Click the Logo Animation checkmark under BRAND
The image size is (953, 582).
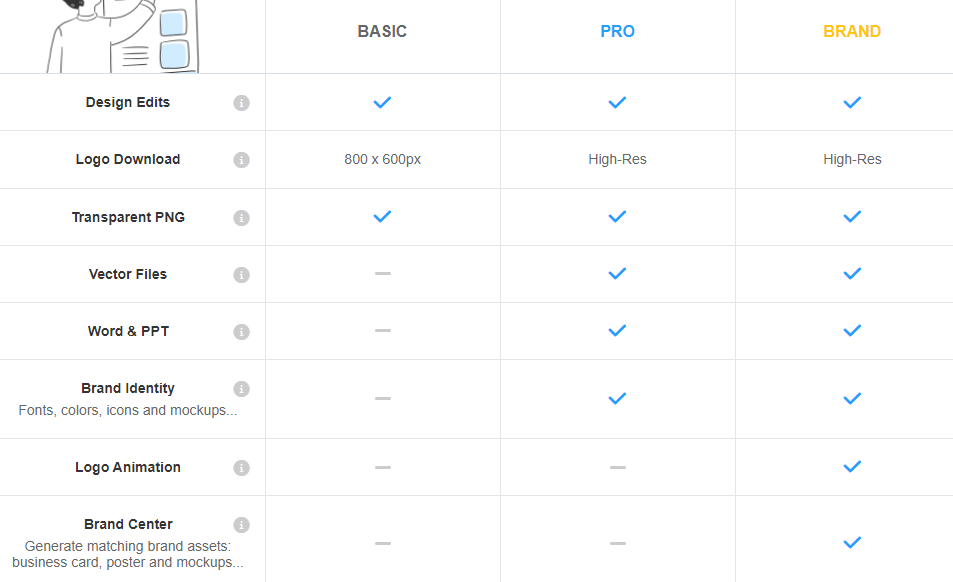tap(852, 467)
